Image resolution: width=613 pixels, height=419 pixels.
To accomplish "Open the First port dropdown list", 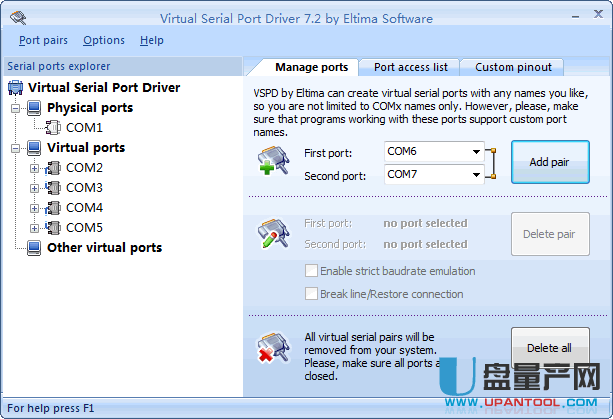I will 475,152.
